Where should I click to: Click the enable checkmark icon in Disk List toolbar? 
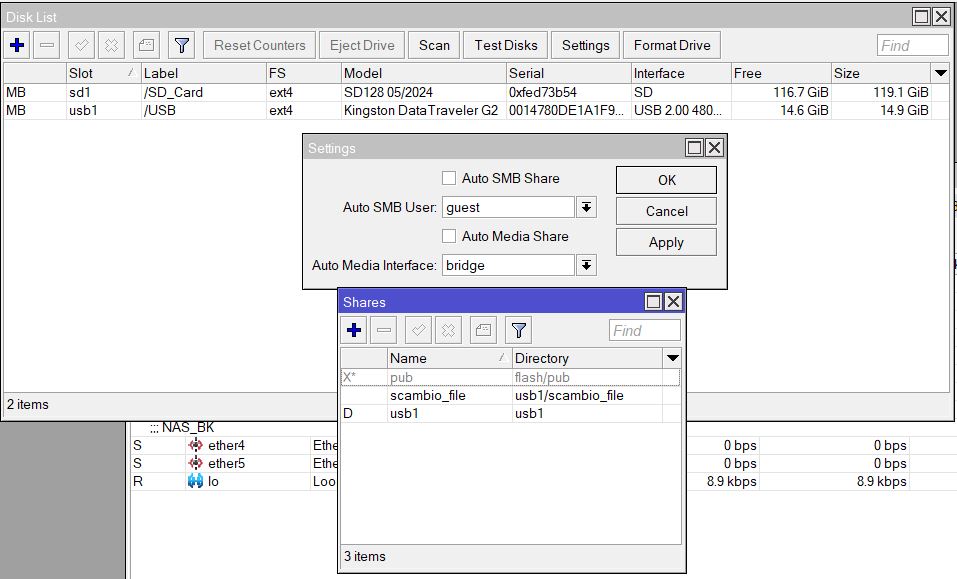pyautogui.click(x=81, y=45)
